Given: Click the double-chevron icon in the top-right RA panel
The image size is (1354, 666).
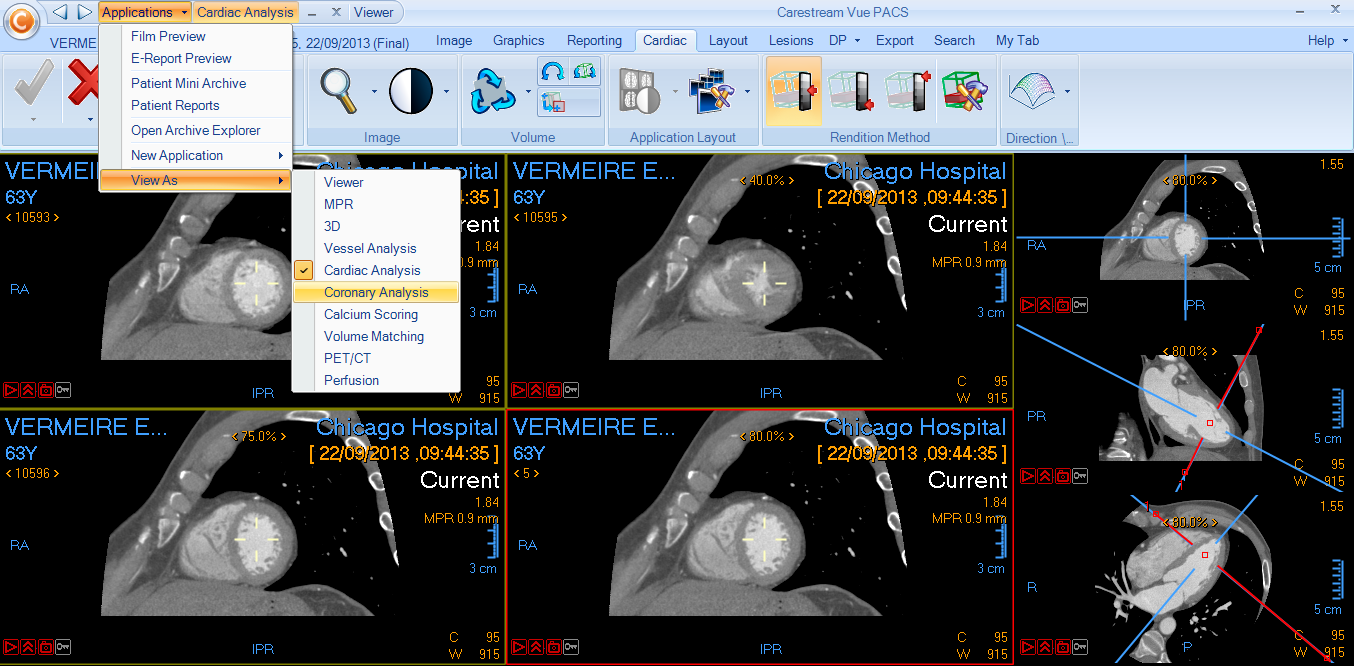Looking at the screenshot, I should pyautogui.click(x=1045, y=305).
